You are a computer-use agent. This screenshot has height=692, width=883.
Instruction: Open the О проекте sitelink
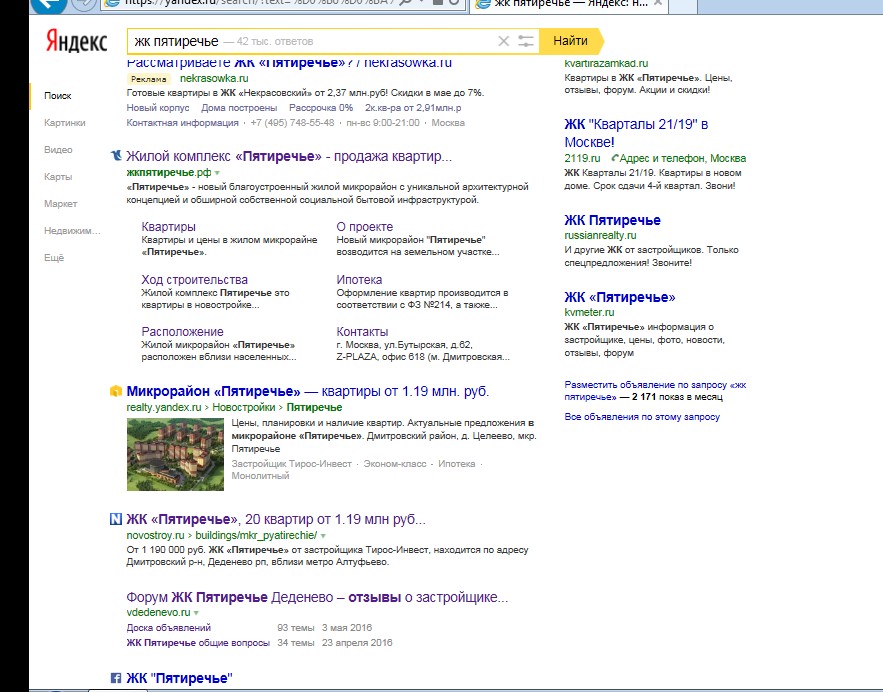point(365,227)
